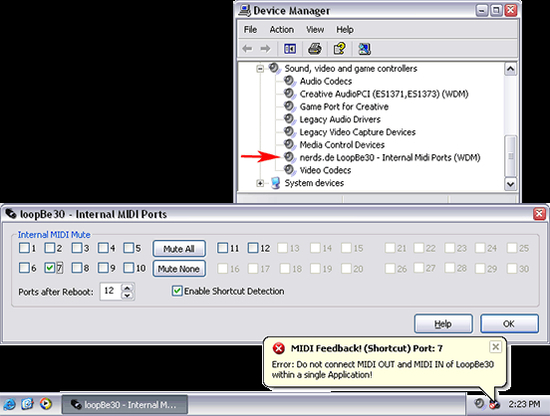Click the taskbar clock showing 2:23 PM
The height and width of the screenshot is (416, 550).
(524, 404)
